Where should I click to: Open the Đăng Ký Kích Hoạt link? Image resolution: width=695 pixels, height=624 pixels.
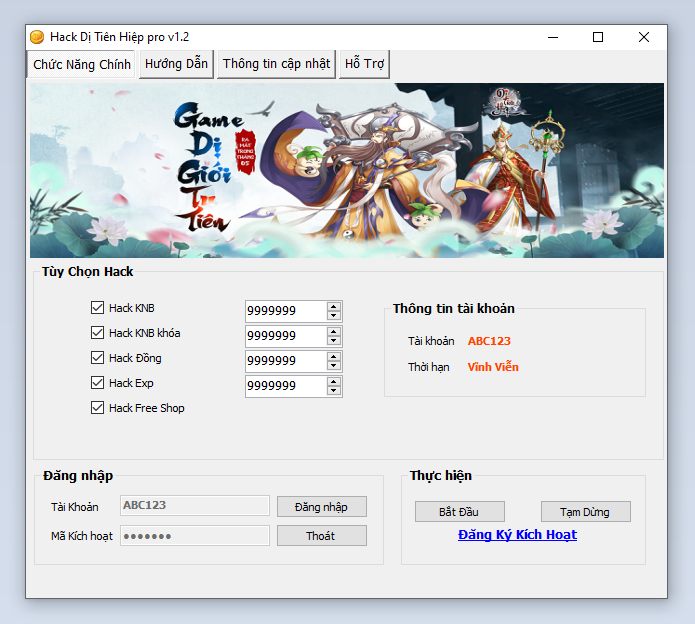517,535
